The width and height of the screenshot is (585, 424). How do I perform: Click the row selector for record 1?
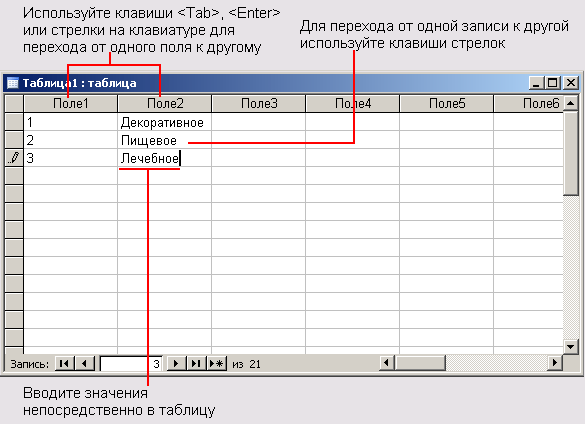point(14,122)
